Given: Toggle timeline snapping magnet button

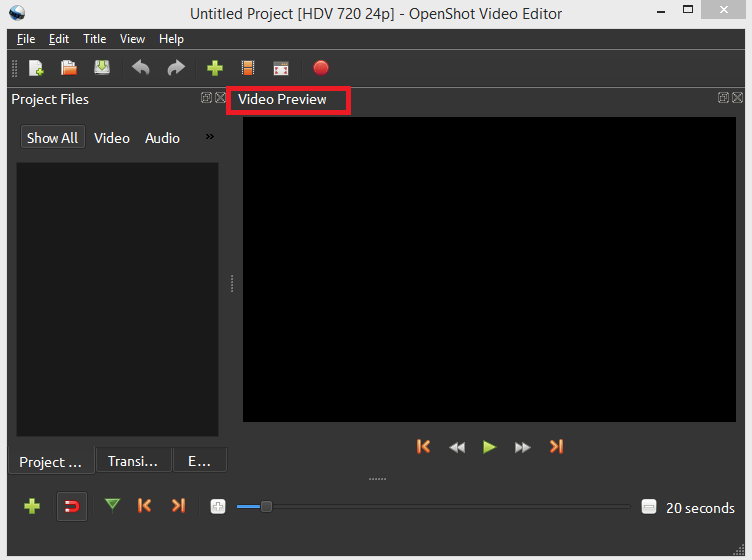Looking at the screenshot, I should coord(72,506).
